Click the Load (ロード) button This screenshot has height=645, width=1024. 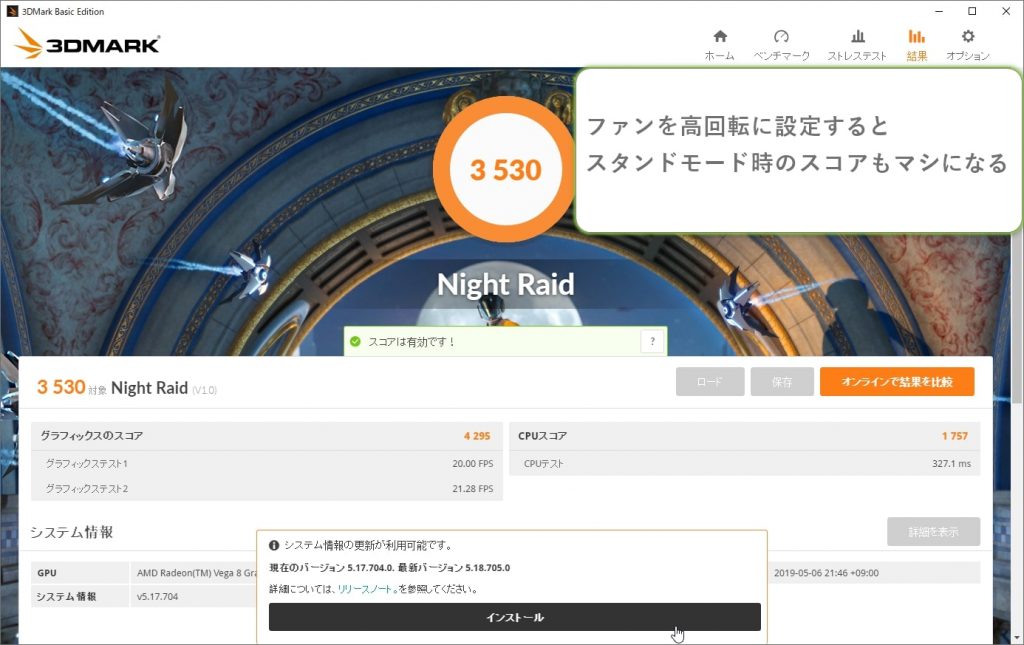[x=709, y=382]
